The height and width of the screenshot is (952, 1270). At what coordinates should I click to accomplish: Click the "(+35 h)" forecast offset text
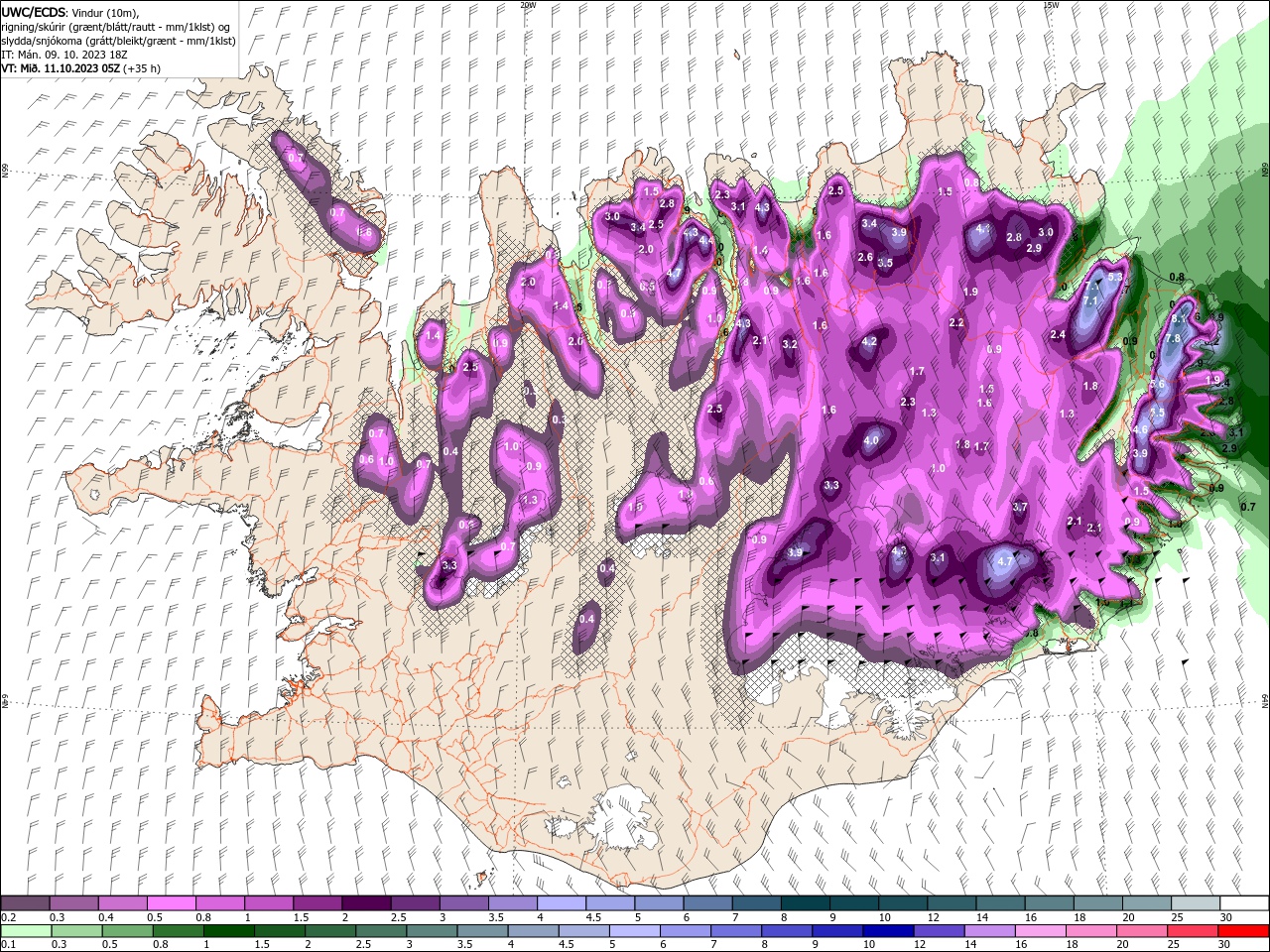tap(142, 68)
